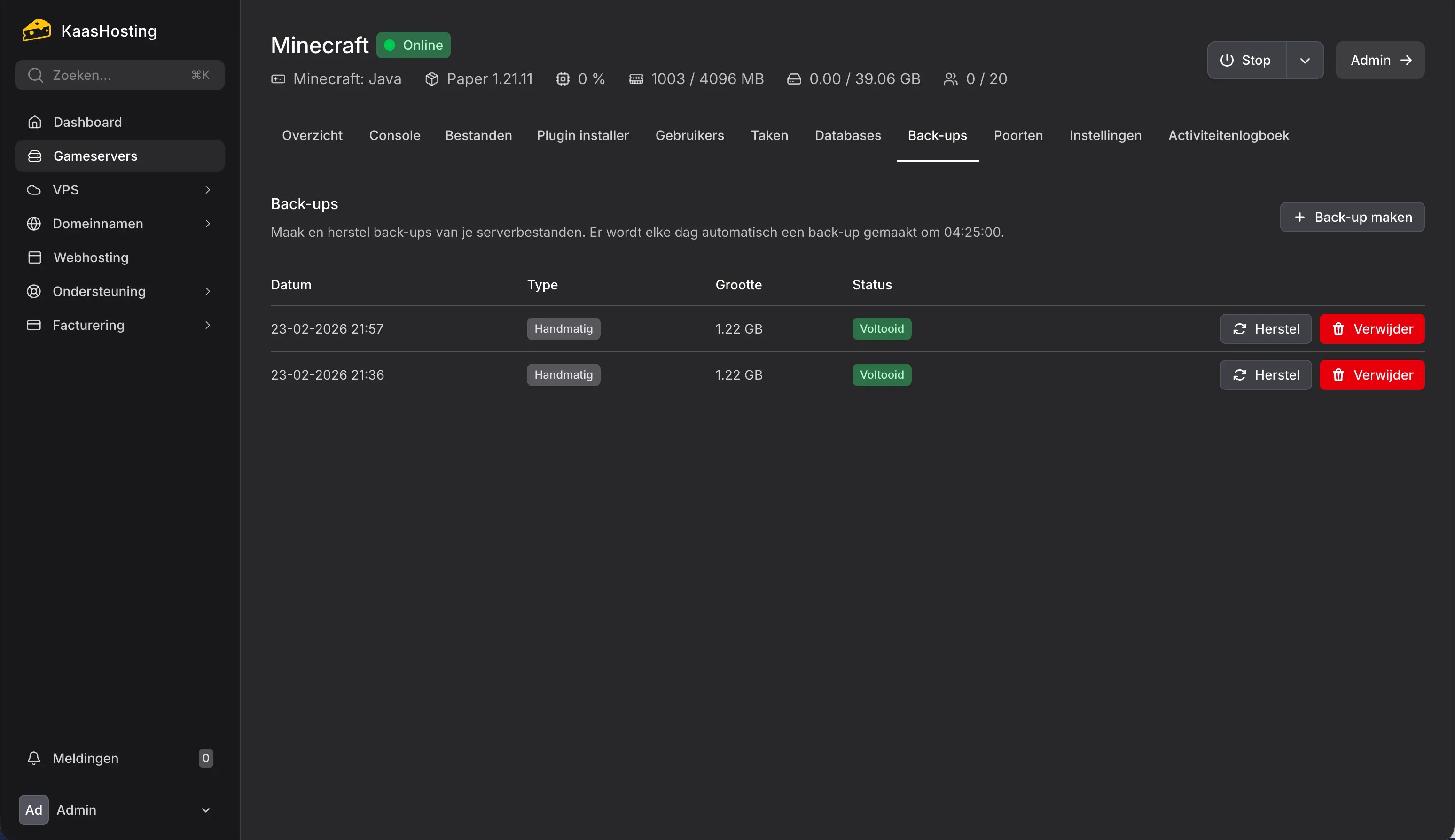Switch to the Console tab
Image resolution: width=1455 pixels, height=840 pixels.
pos(394,135)
